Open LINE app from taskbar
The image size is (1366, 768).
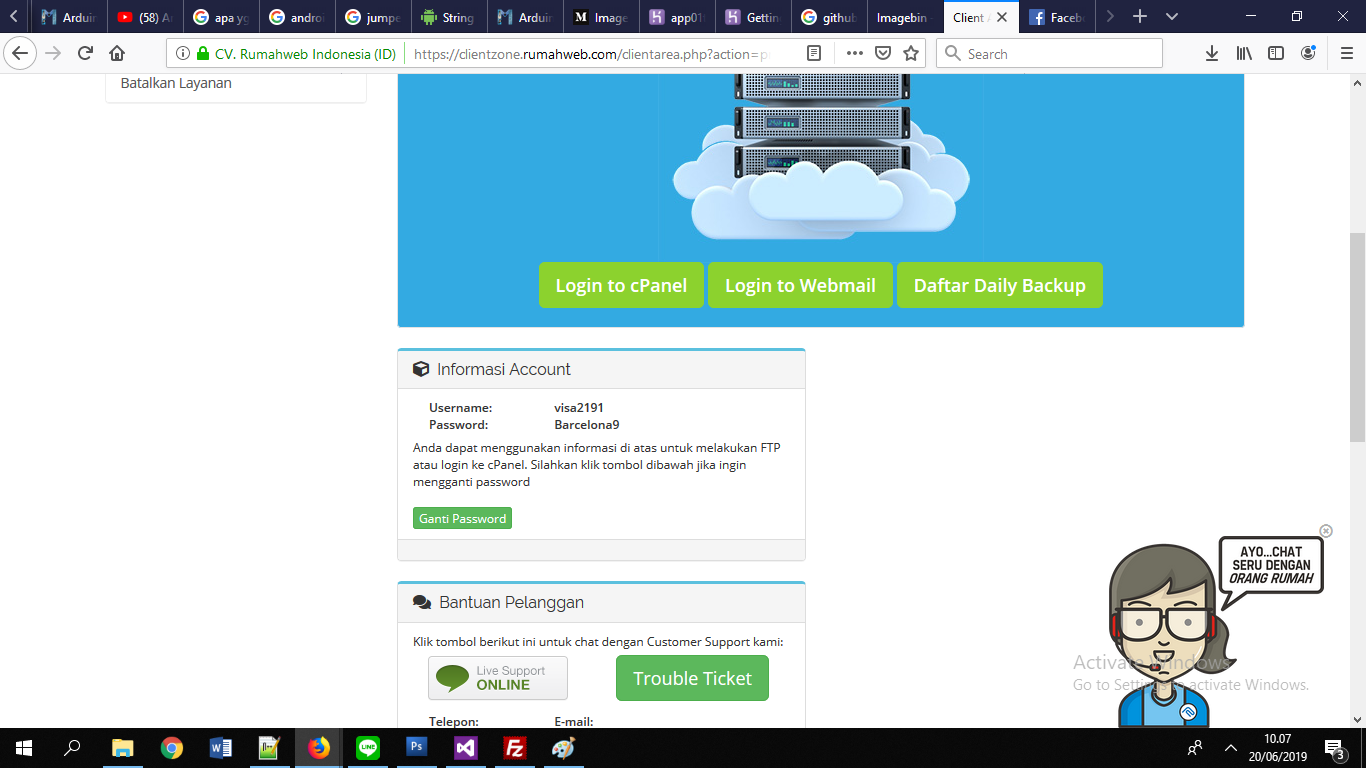[368, 748]
